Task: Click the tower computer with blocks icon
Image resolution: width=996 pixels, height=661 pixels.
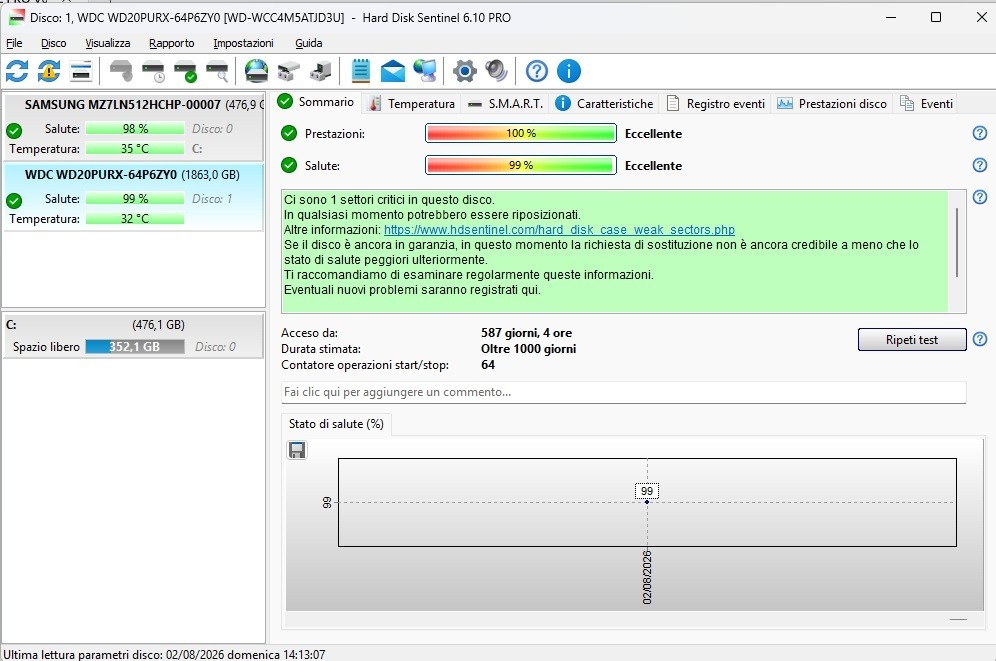Action: tap(321, 71)
